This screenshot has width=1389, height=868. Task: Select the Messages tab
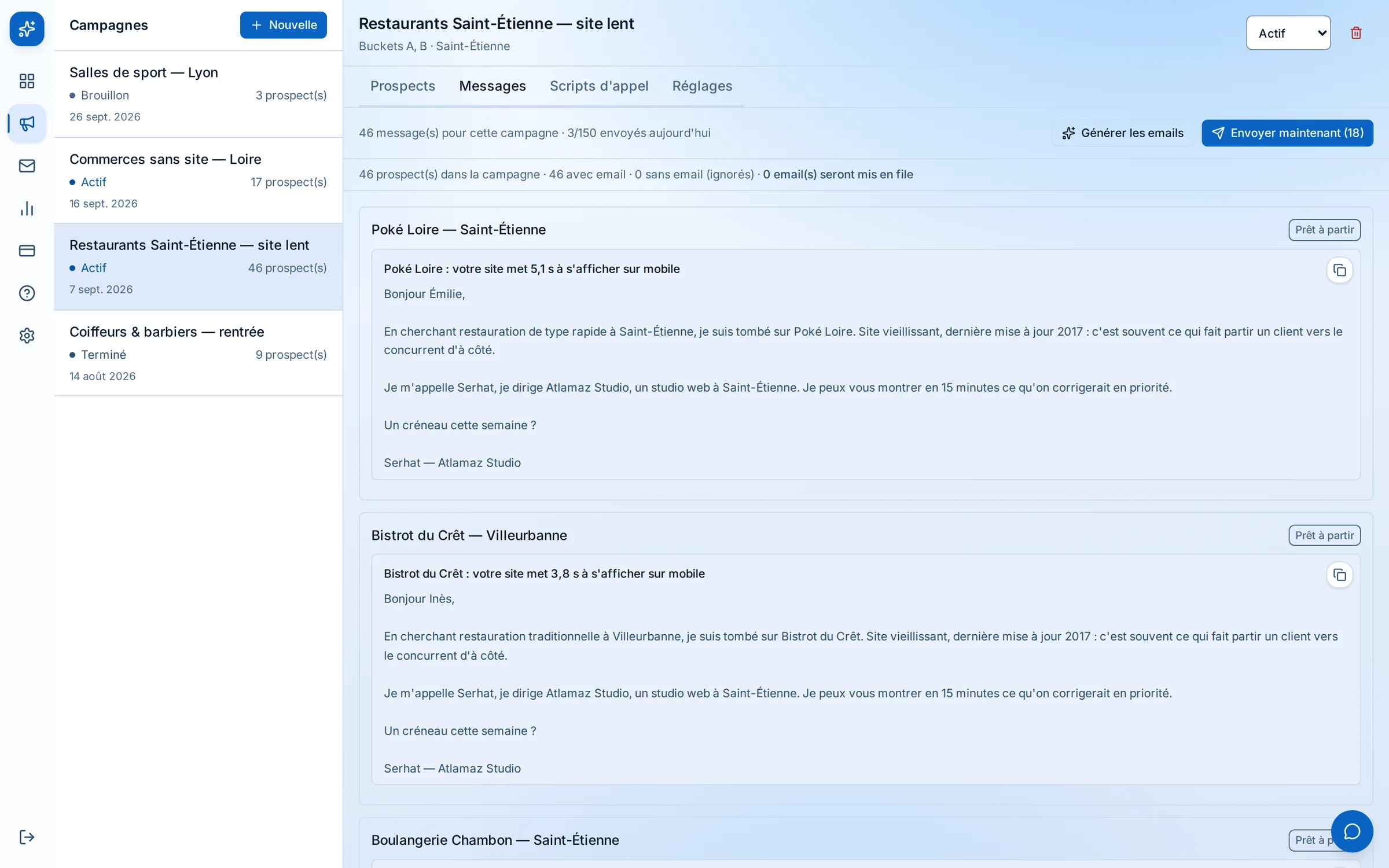(x=493, y=86)
